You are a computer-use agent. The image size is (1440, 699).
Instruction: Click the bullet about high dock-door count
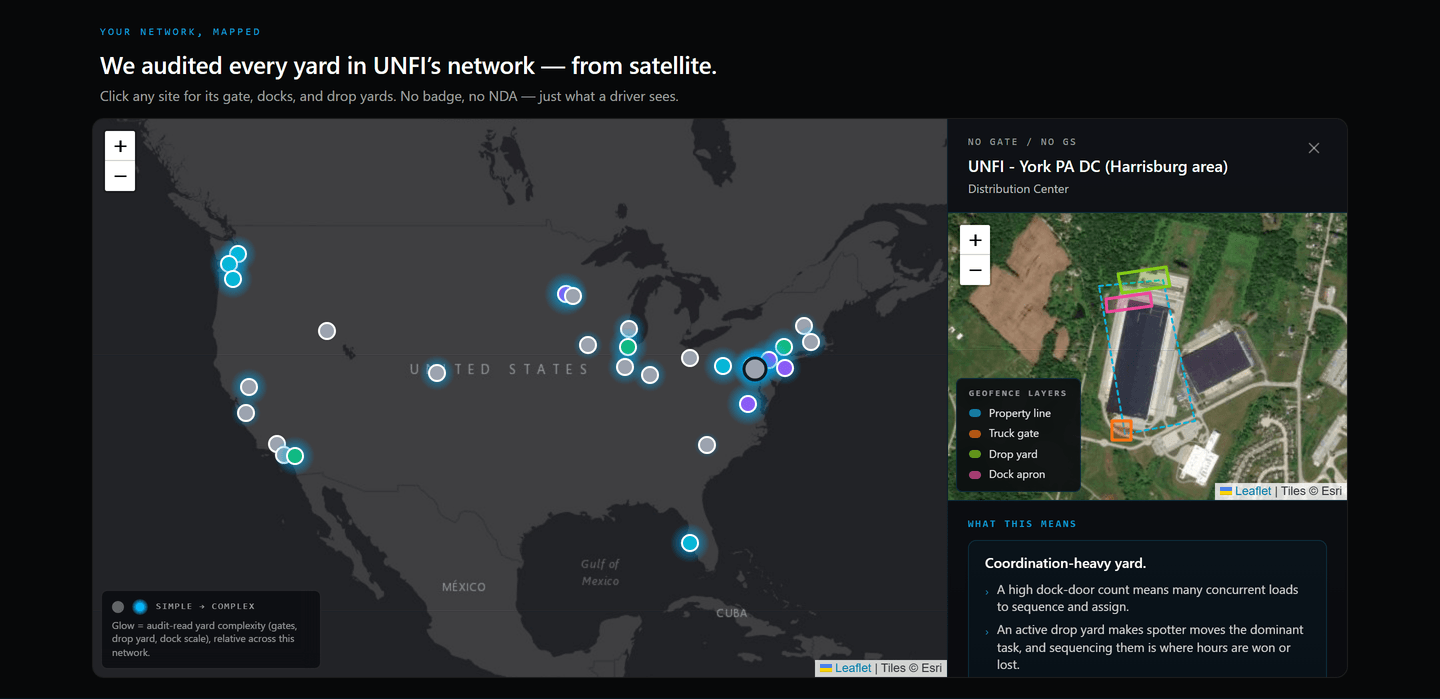[x=1148, y=598]
